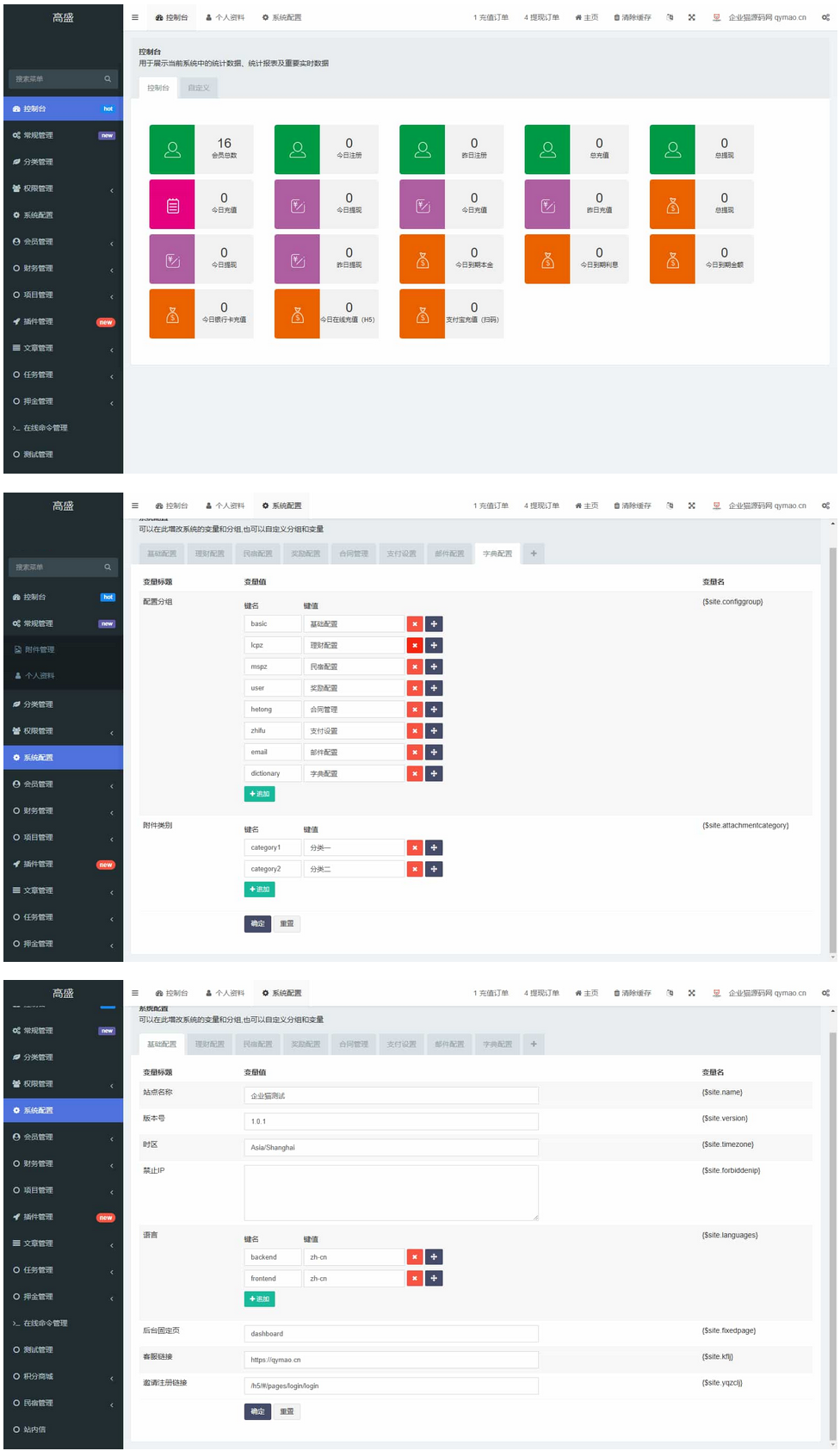
Task: Expand the 积分商城 sidebar menu
Action: tap(62, 1377)
